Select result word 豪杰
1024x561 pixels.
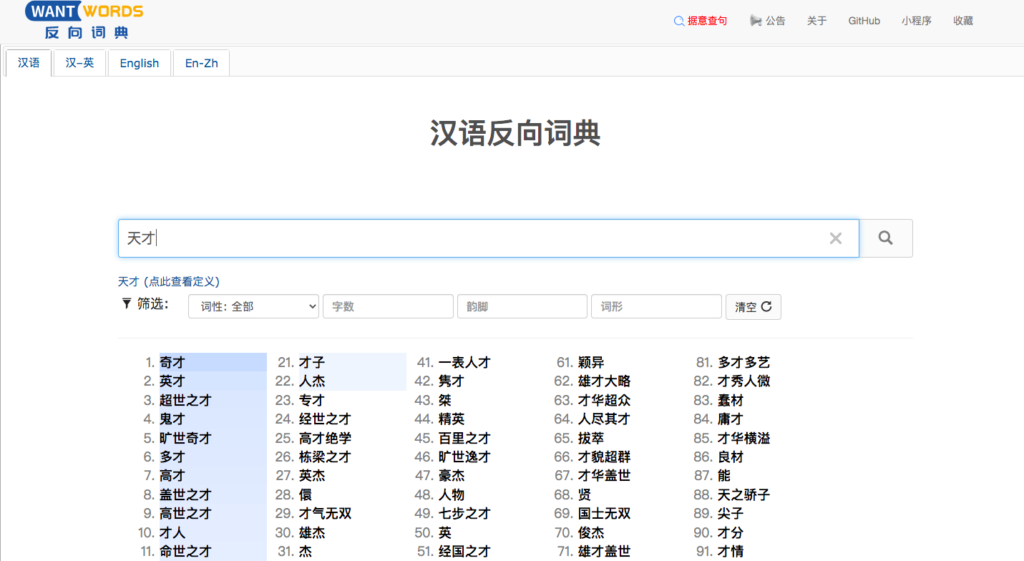click(x=451, y=476)
